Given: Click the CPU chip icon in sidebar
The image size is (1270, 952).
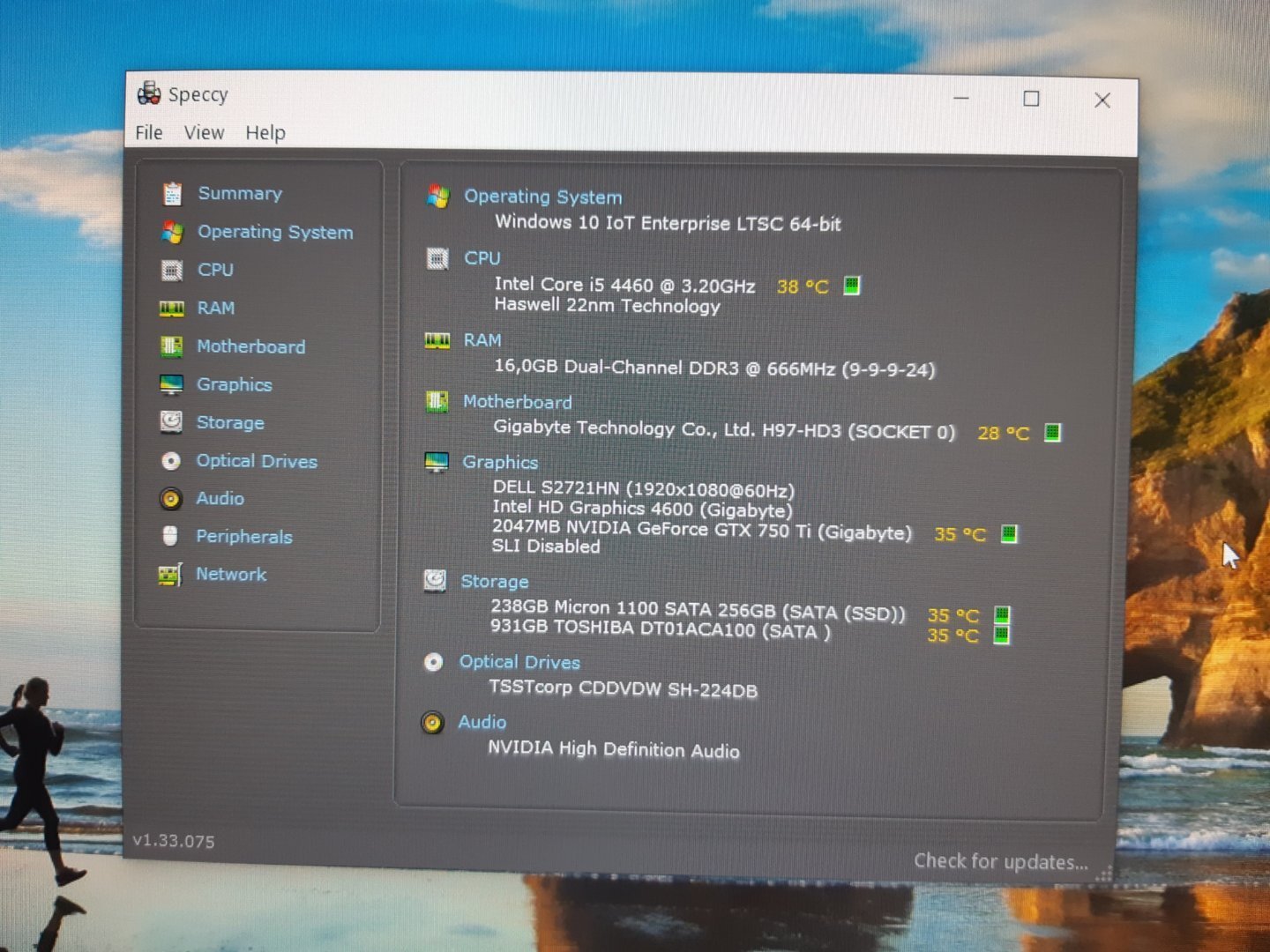Looking at the screenshot, I should pyautogui.click(x=171, y=270).
